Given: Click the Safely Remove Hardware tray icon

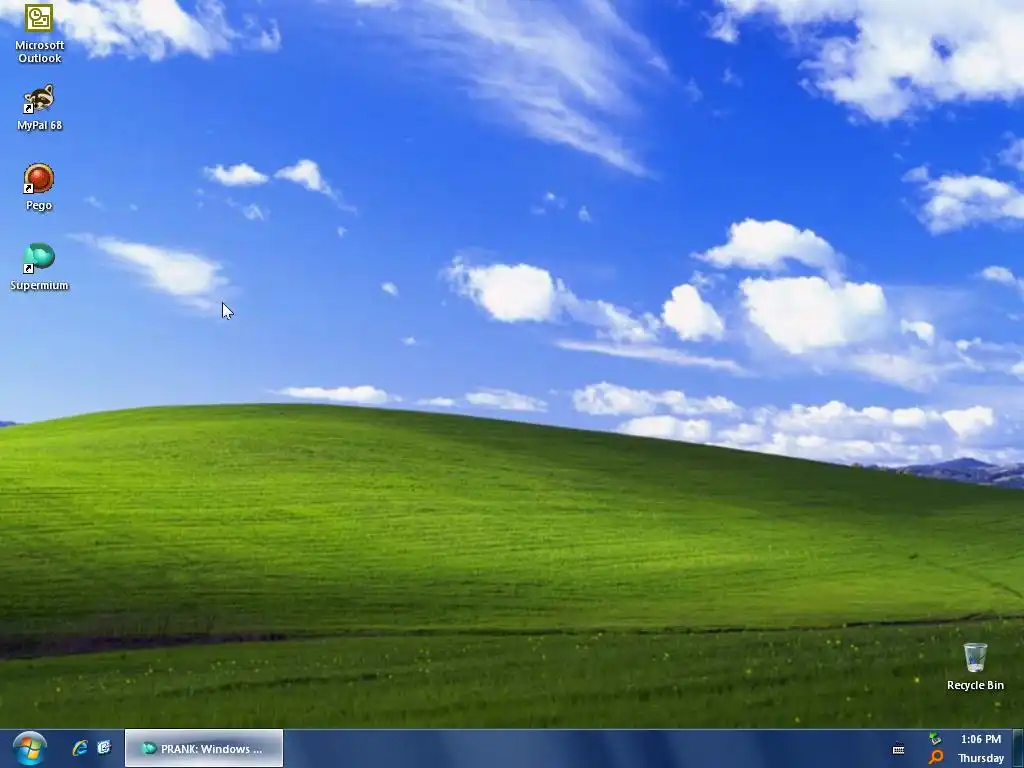Looking at the screenshot, I should 936,739.
